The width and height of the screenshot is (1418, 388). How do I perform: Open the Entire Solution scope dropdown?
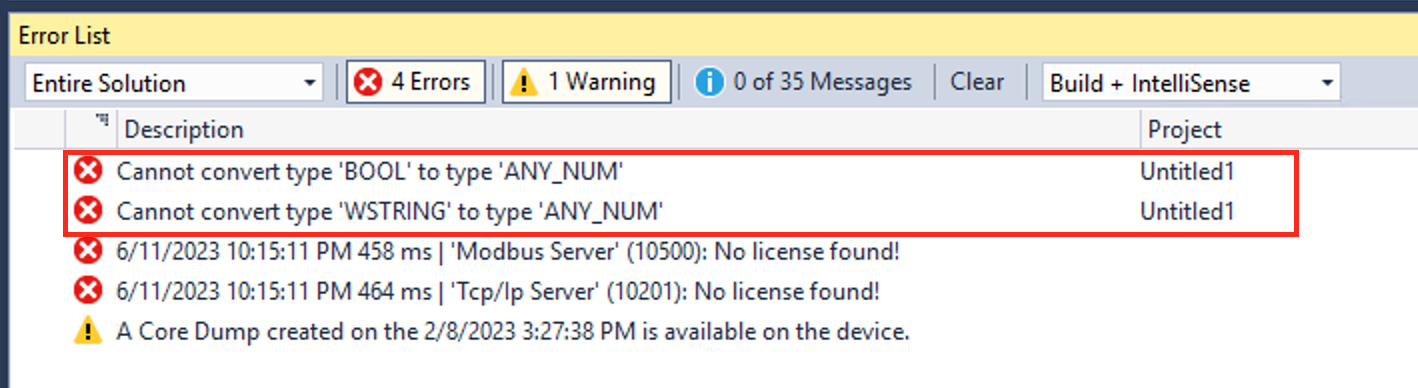pos(173,83)
